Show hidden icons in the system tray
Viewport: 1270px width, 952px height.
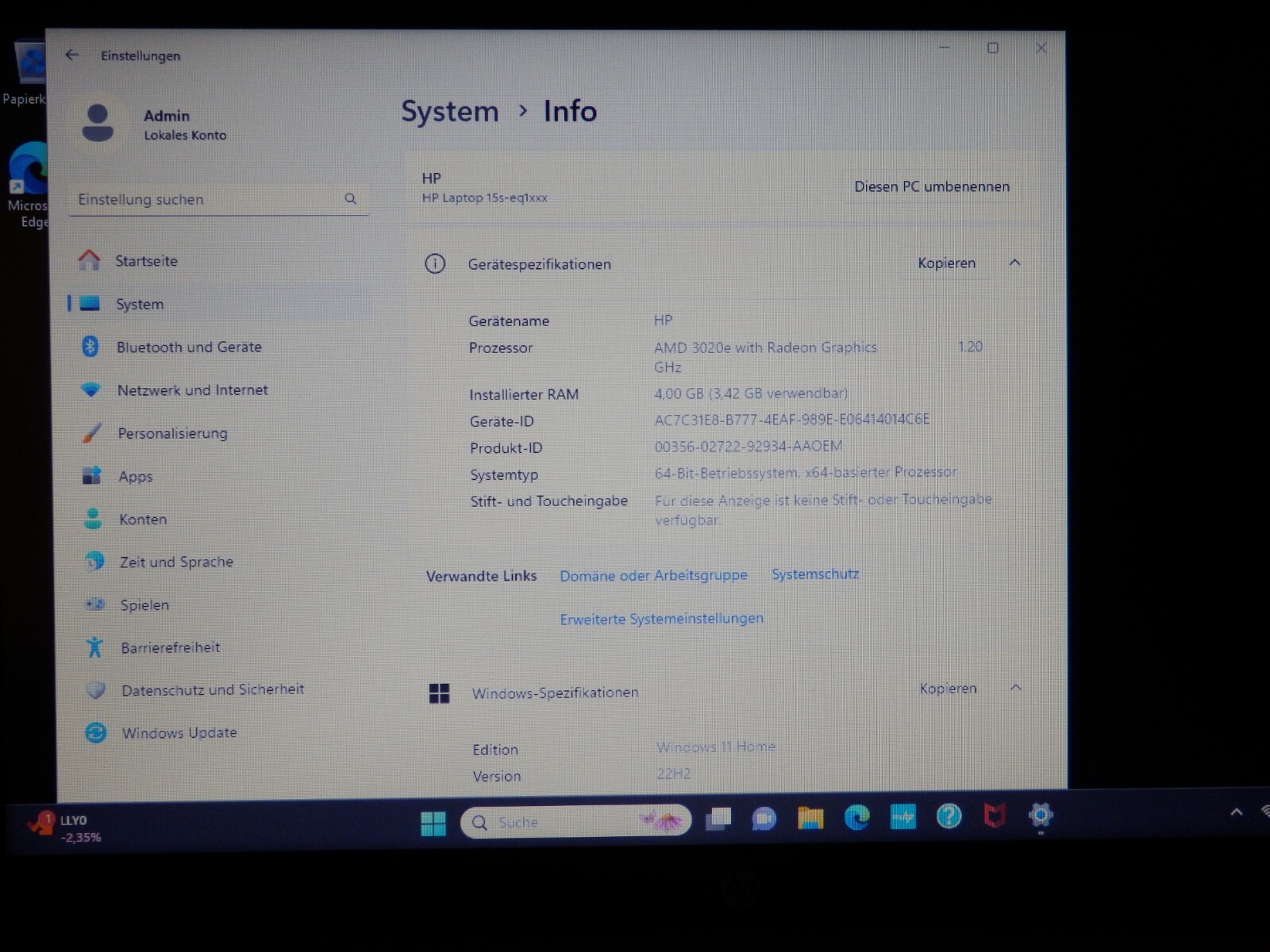[x=1236, y=812]
